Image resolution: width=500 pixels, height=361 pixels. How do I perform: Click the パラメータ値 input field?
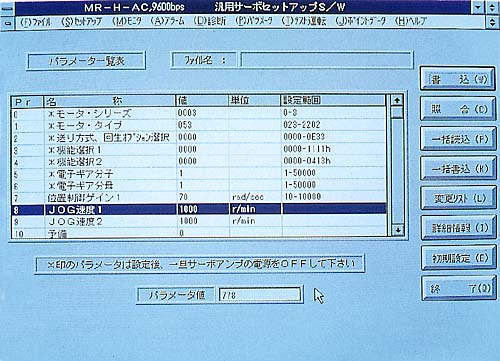click(260, 295)
